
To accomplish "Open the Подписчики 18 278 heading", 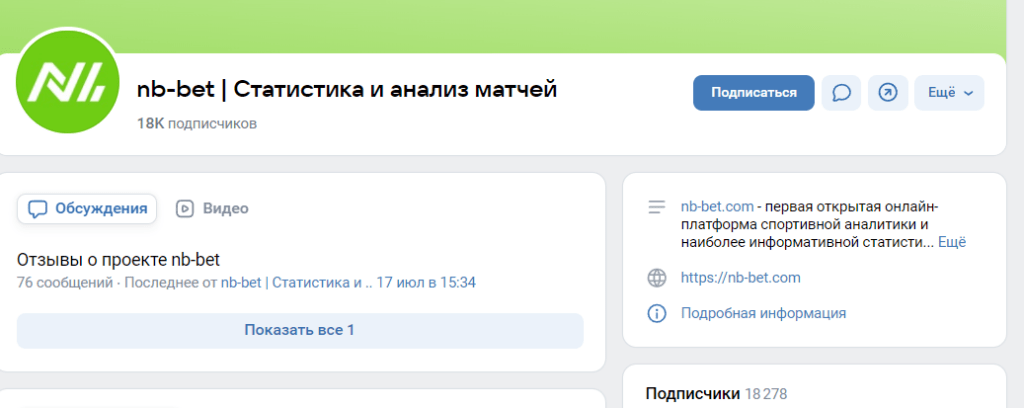I will coord(716,394).
